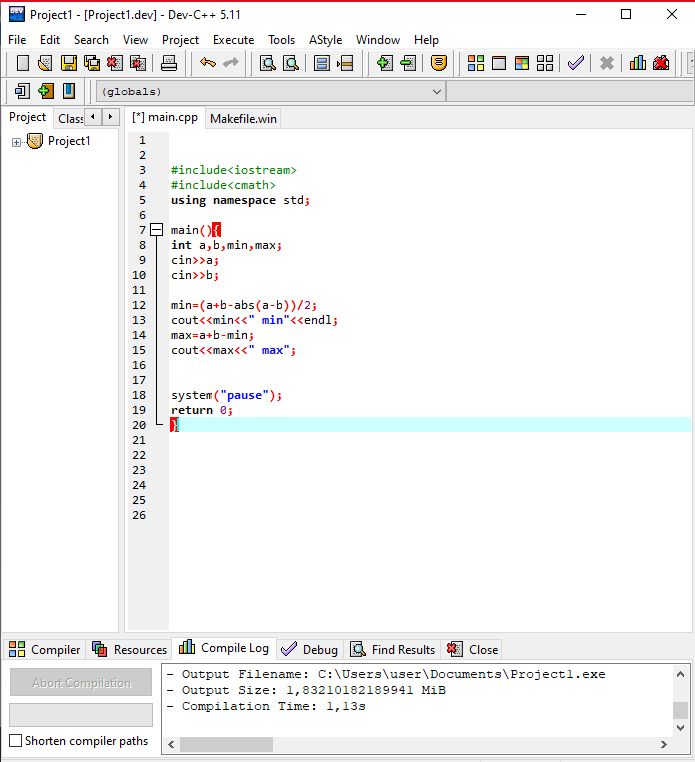Open the Debug bottom tab
Image resolution: width=695 pixels, height=762 pixels.
(310, 650)
